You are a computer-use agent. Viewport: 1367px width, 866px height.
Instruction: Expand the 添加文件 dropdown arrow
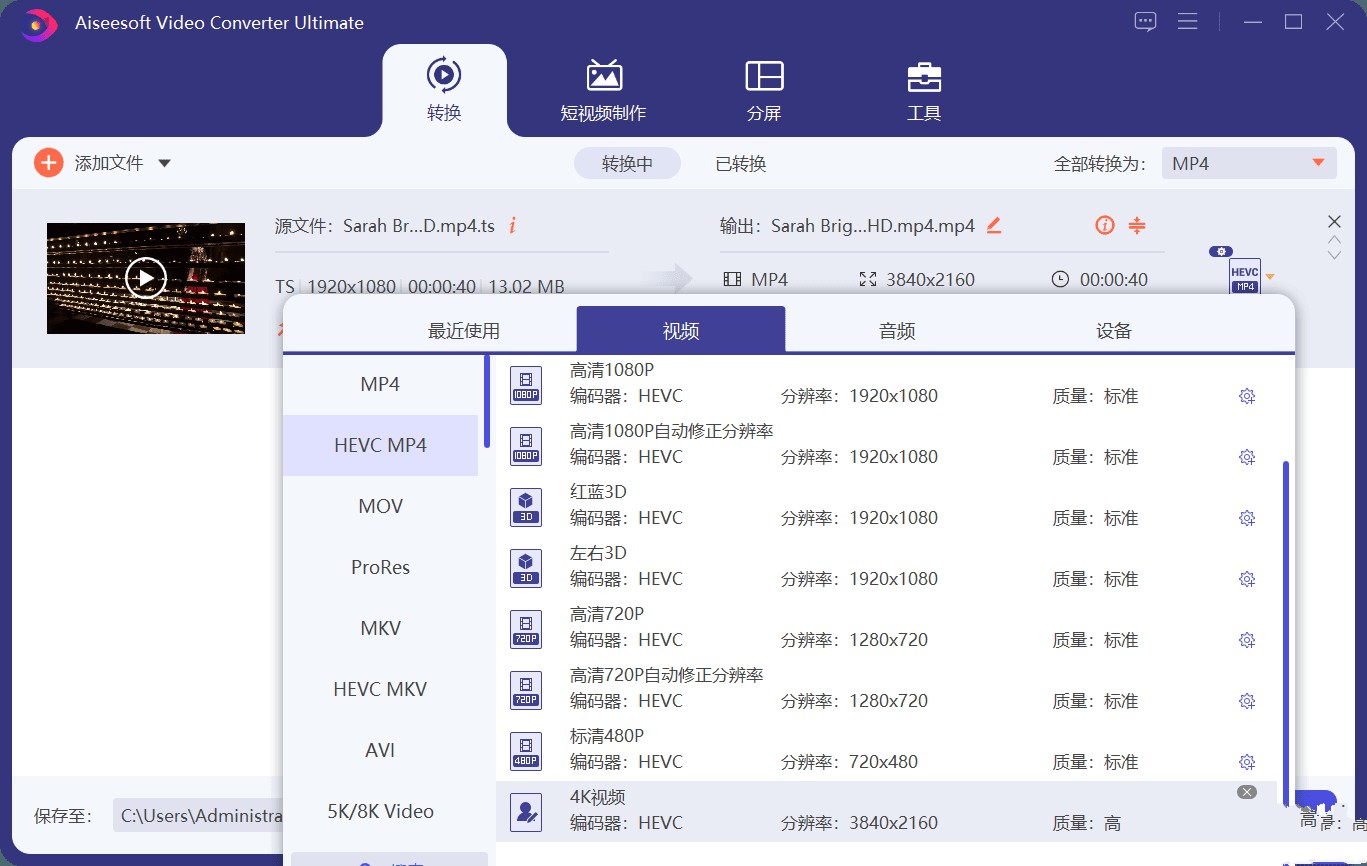(165, 164)
